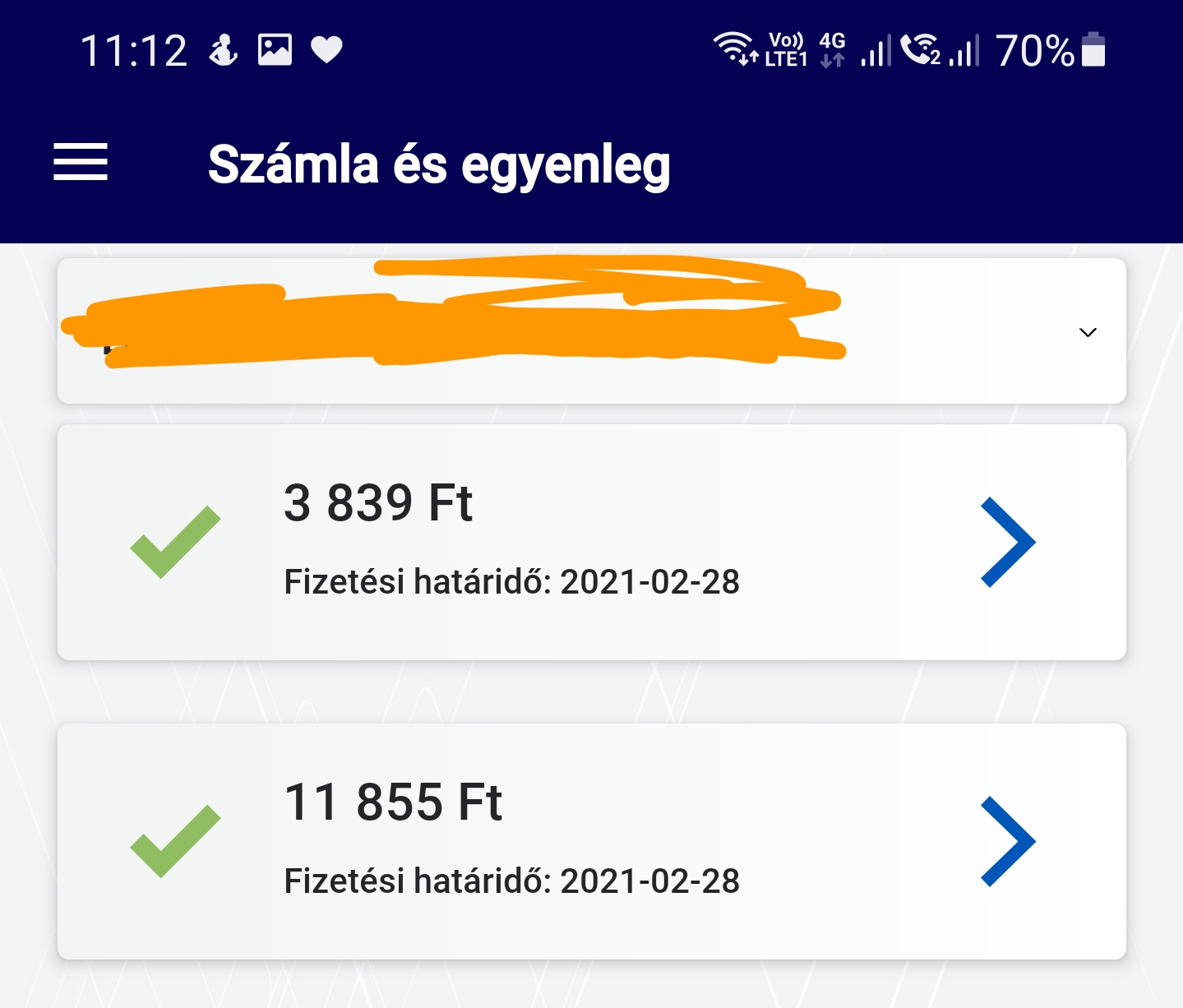Expand the account selector dropdown arrow
Viewport: 1183px width, 1008px height.
coord(1088,332)
